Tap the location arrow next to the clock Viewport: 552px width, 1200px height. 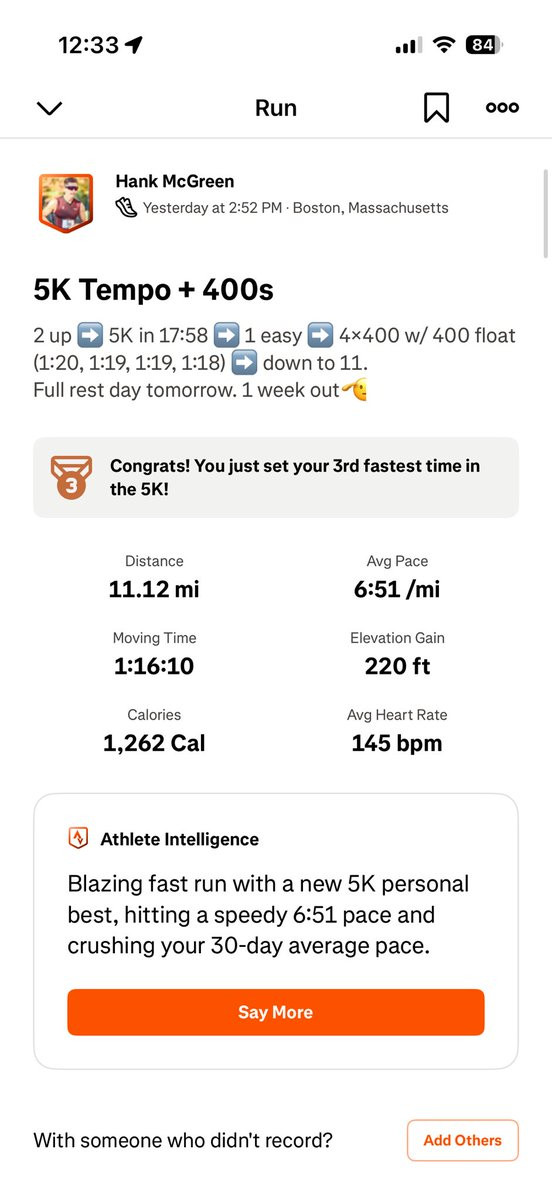[134, 45]
